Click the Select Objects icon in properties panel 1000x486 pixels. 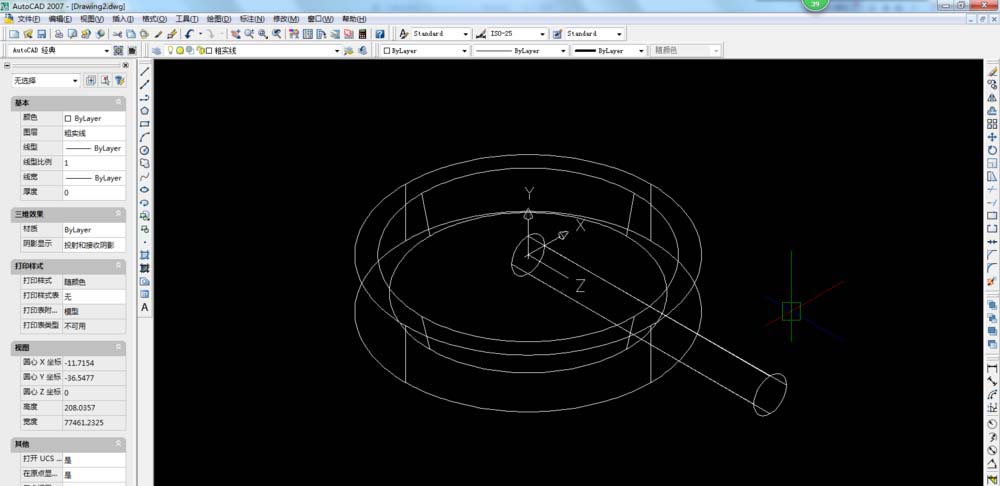click(x=105, y=80)
